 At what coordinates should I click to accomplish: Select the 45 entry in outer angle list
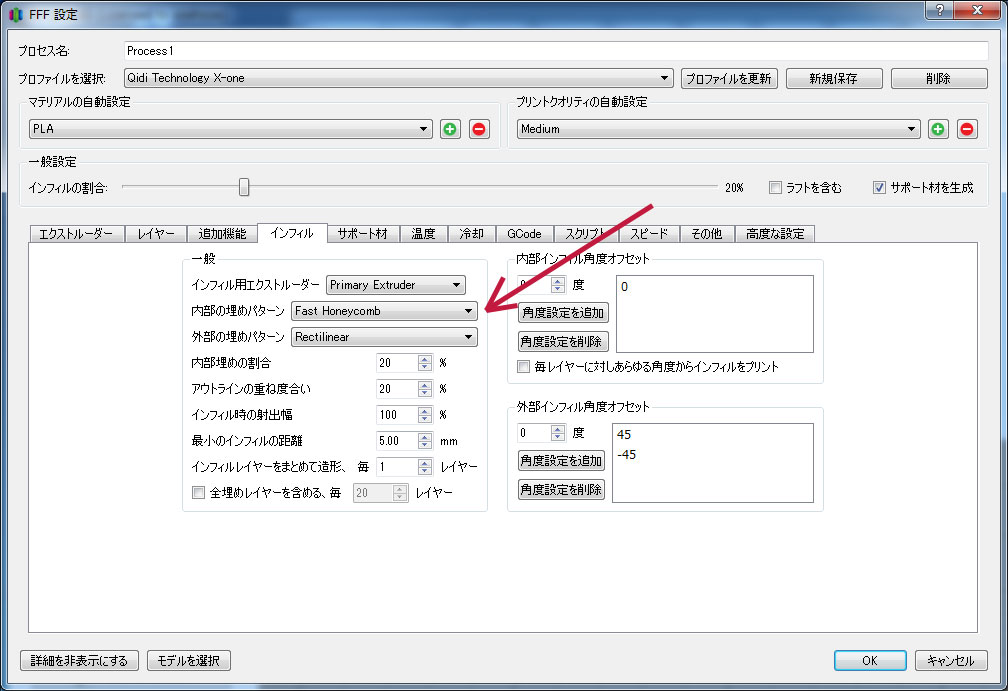[624, 435]
